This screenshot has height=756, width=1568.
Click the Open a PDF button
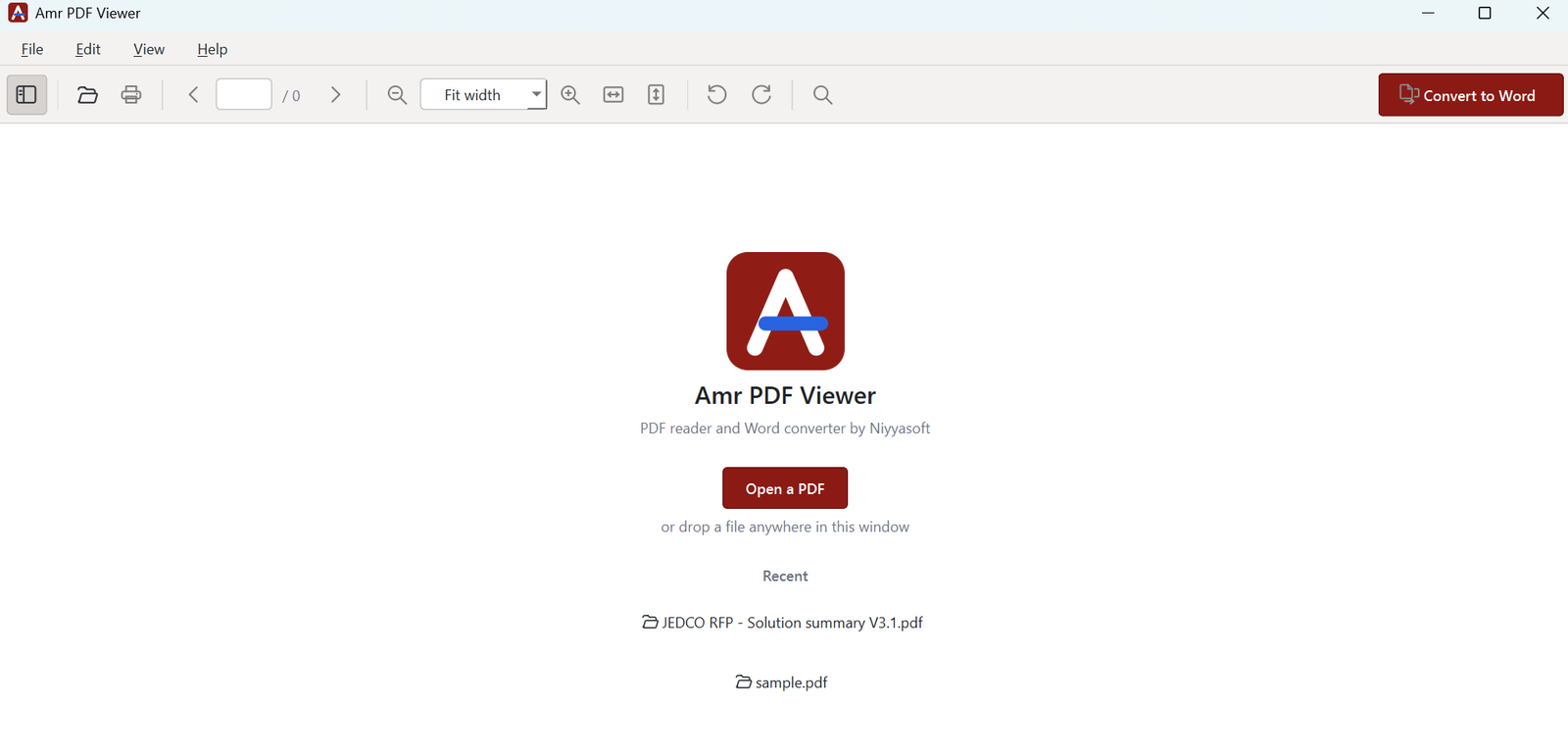(785, 488)
